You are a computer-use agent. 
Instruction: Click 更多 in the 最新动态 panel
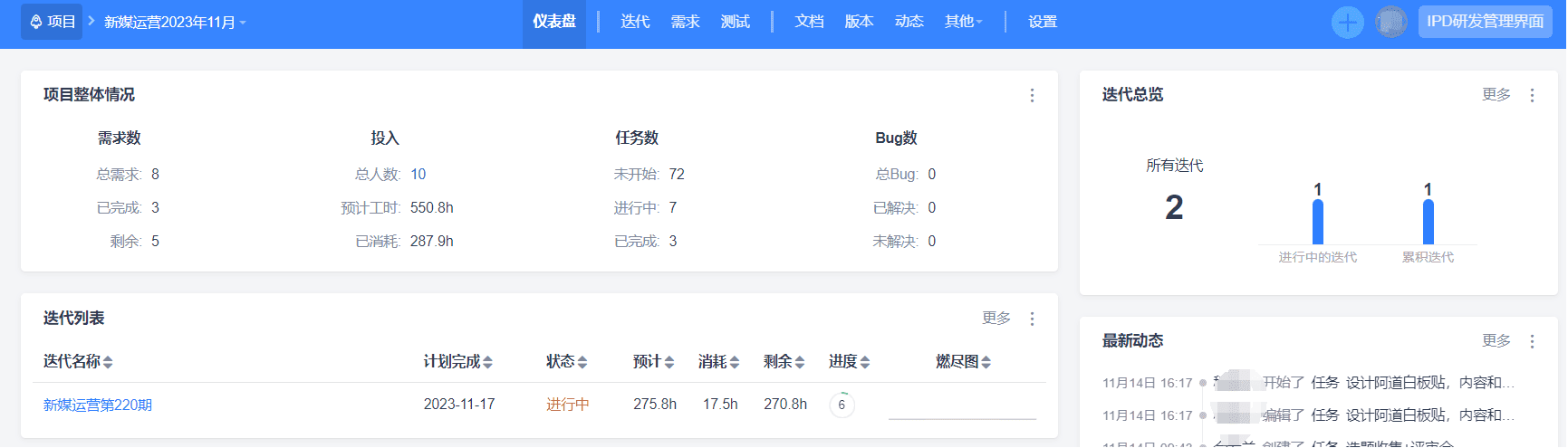tap(1496, 340)
